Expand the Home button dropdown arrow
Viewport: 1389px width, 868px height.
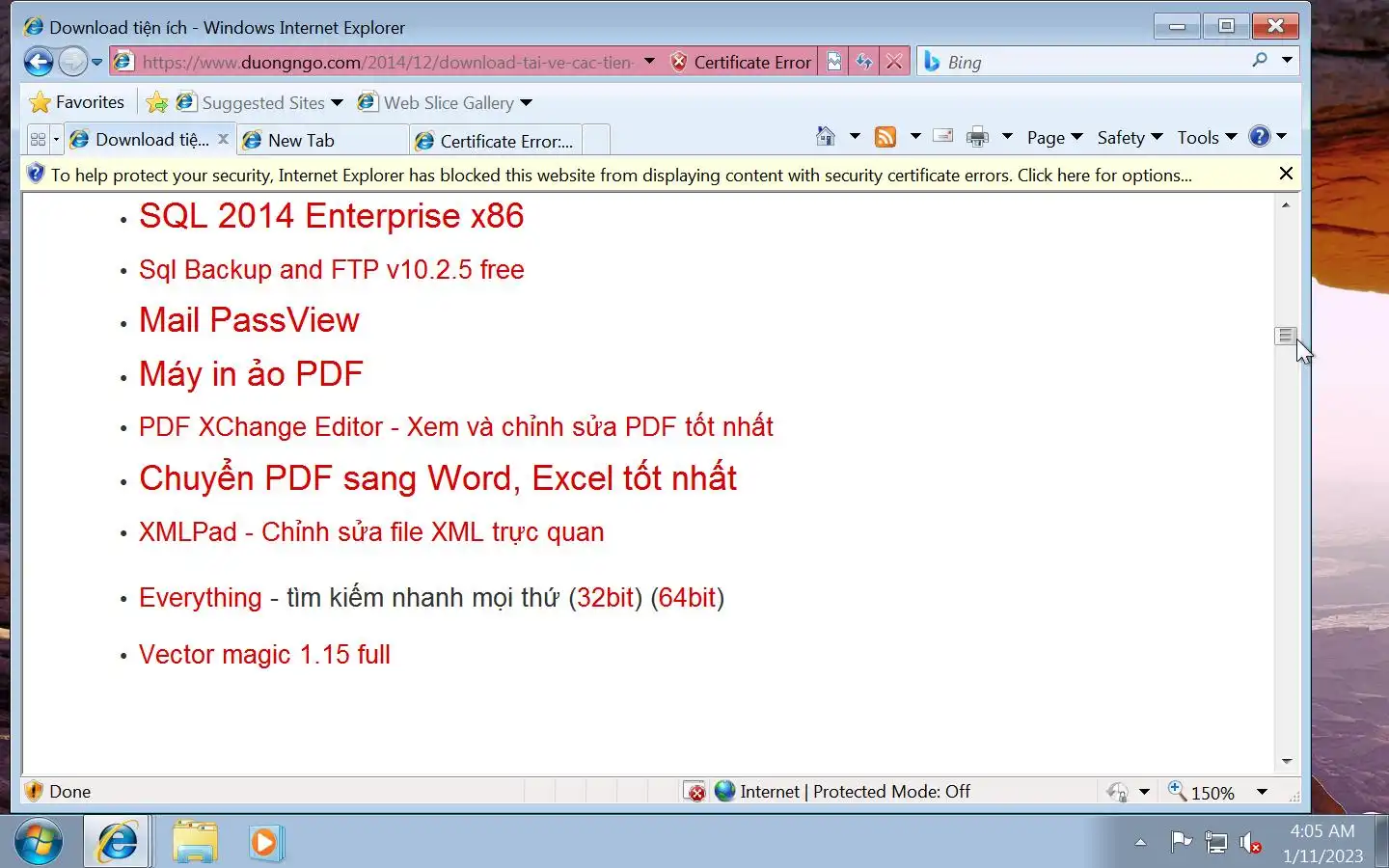point(855,137)
